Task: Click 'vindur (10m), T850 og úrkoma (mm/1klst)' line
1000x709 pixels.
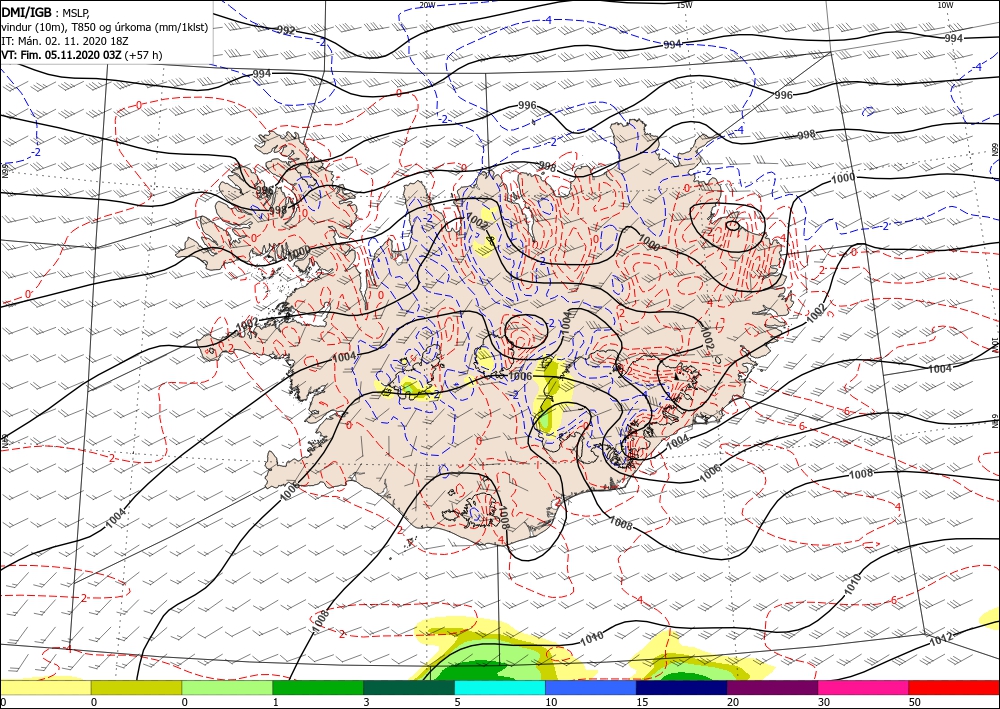Action: point(105,27)
